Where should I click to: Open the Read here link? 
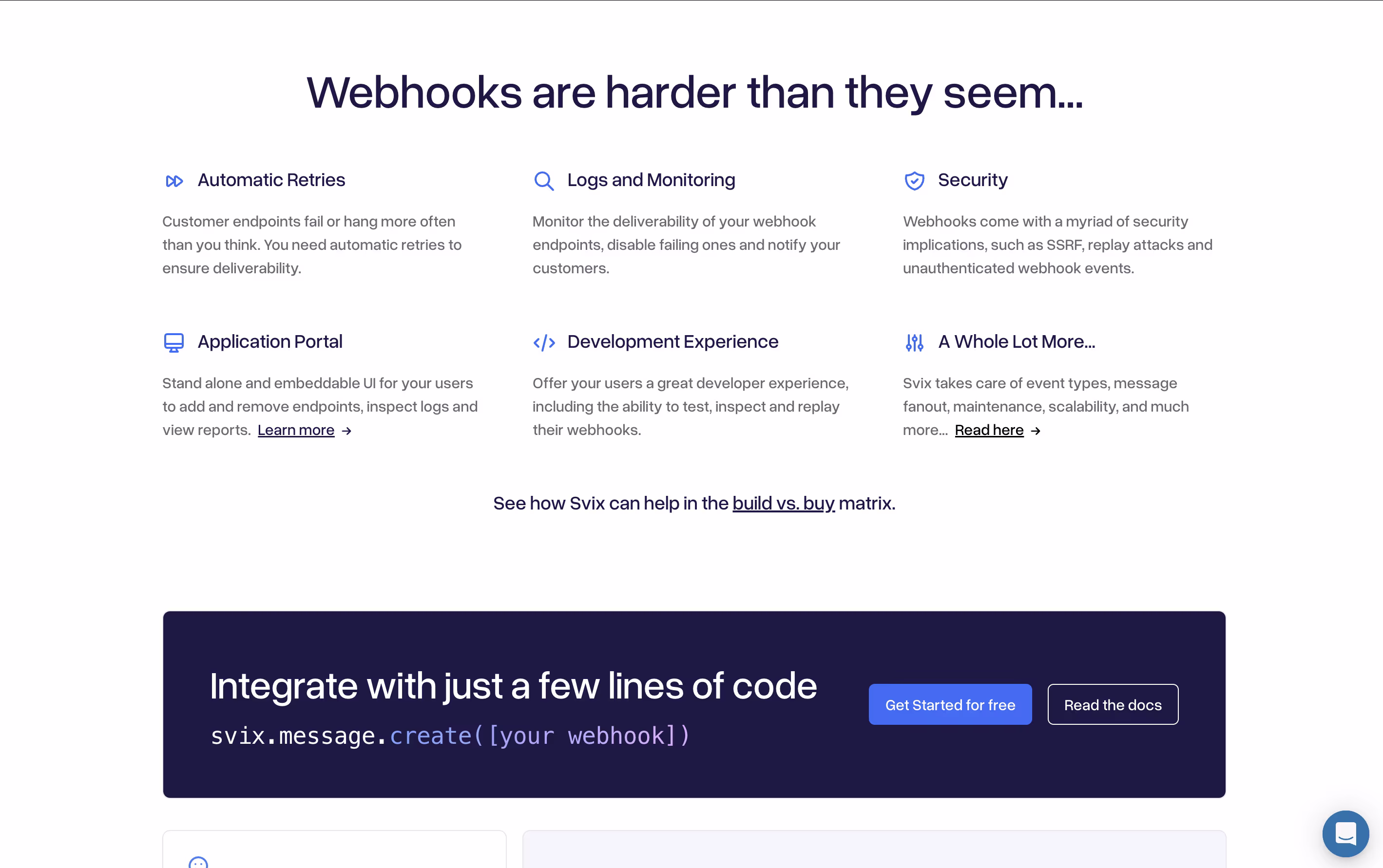coord(989,430)
